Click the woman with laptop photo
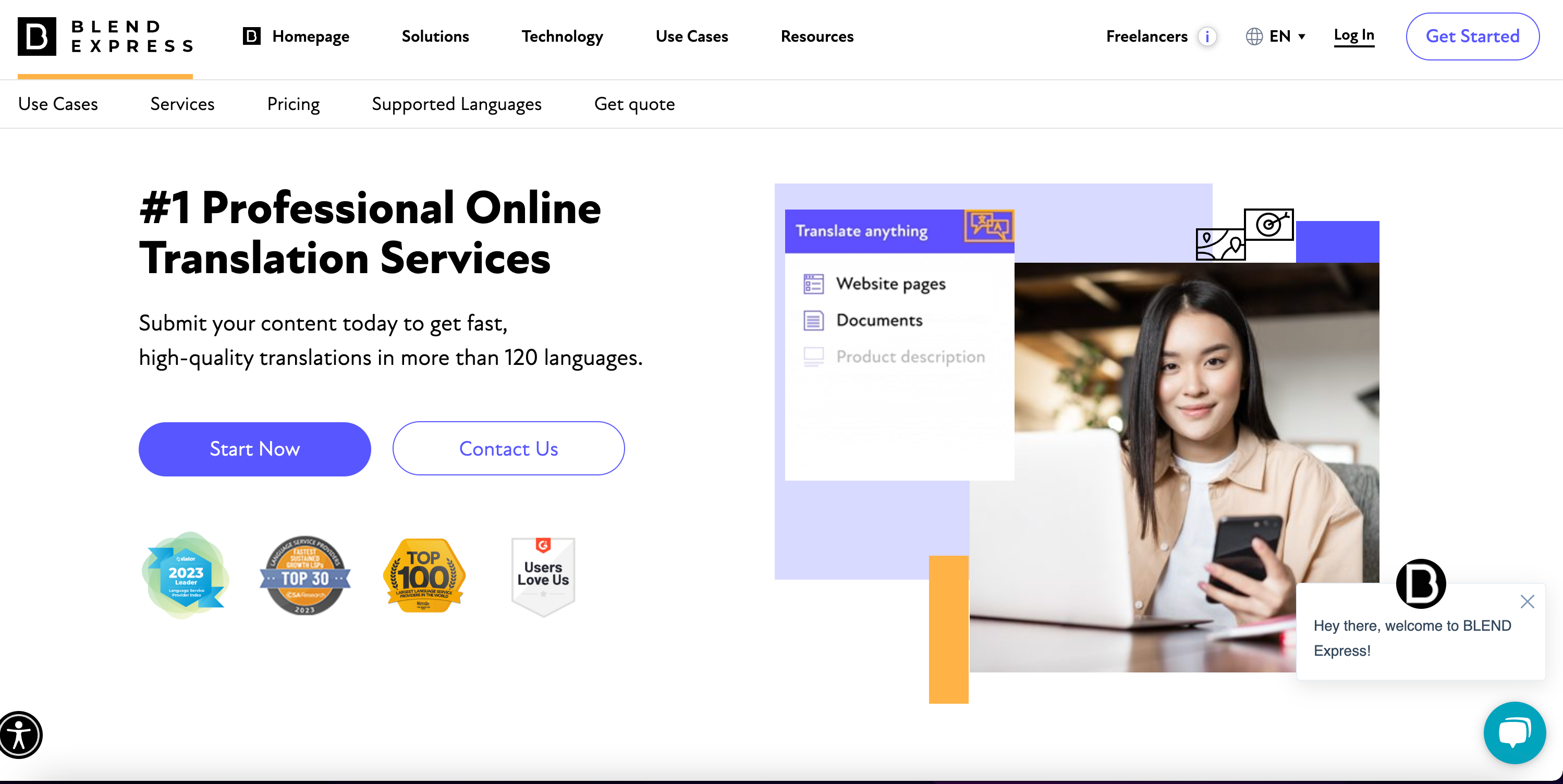 tap(1174, 467)
